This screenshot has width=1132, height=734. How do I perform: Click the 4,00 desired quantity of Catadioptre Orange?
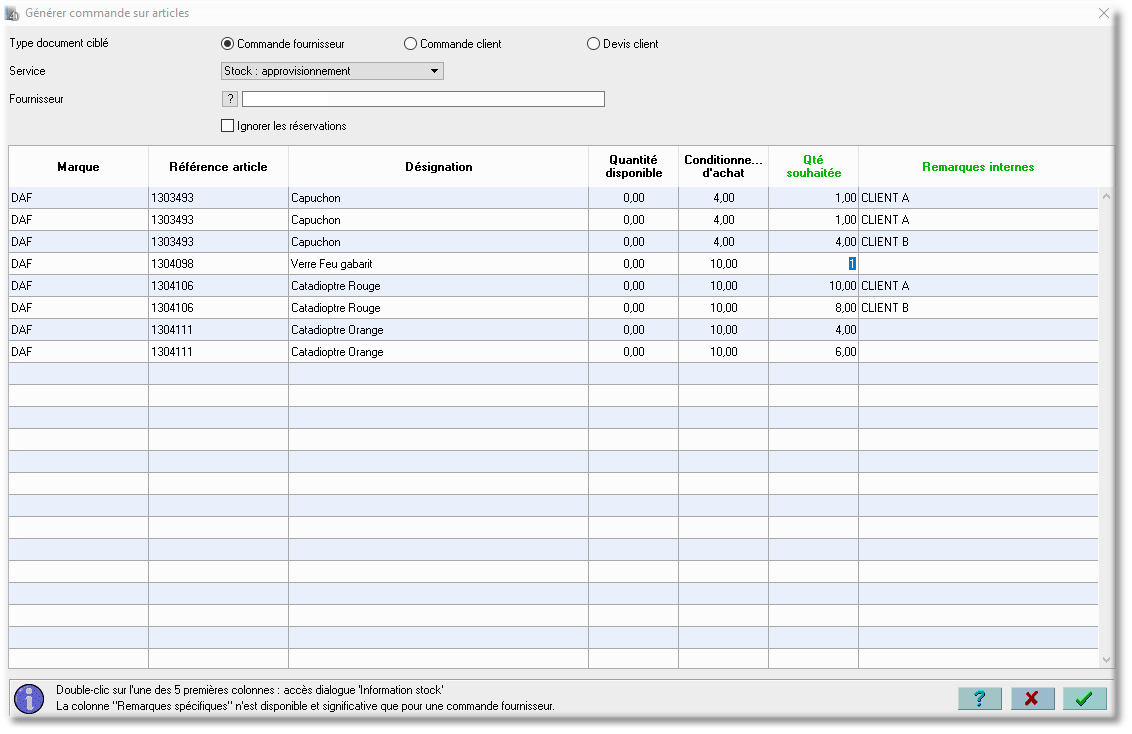tap(814, 330)
